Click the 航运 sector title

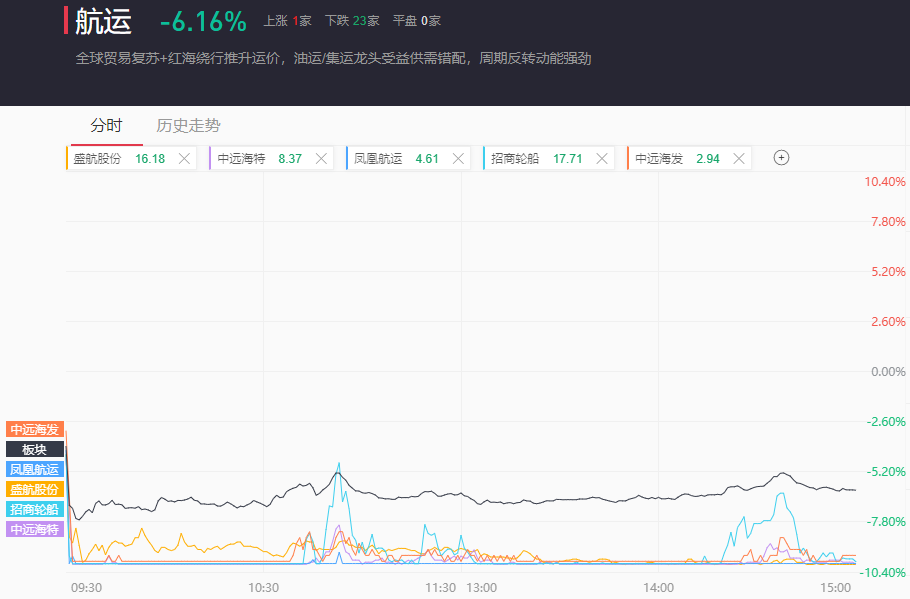[x=103, y=21]
